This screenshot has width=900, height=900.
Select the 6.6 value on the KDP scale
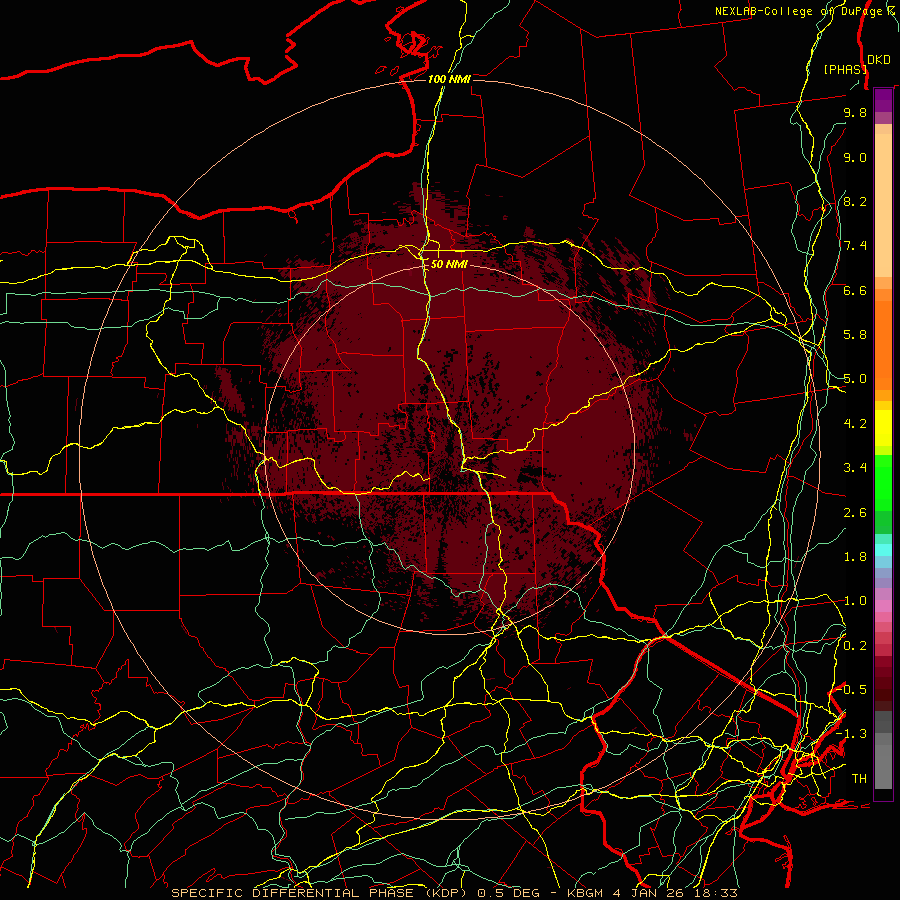tap(855, 291)
